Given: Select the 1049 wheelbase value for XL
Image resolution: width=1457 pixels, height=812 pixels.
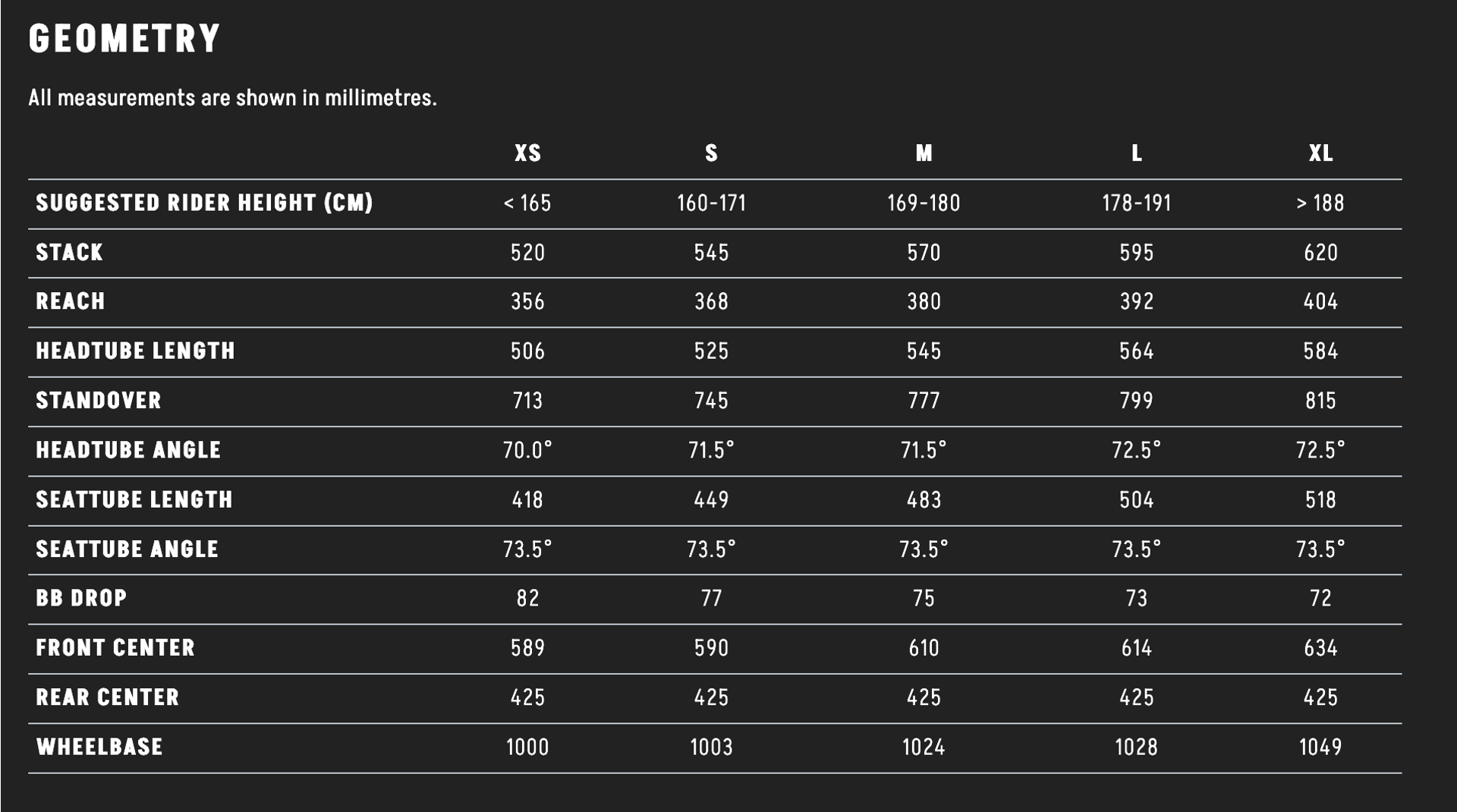Looking at the screenshot, I should (x=1320, y=747).
